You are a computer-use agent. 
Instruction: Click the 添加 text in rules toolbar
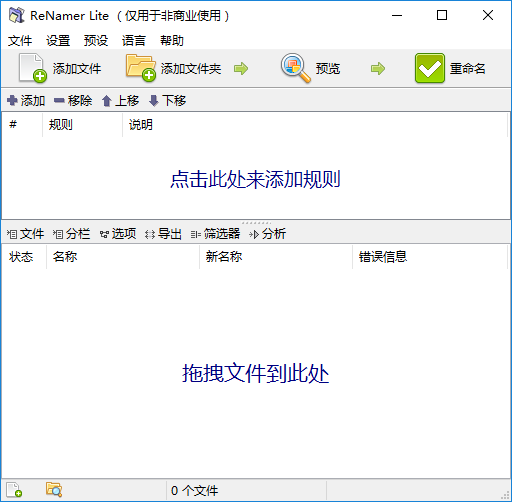point(33,101)
